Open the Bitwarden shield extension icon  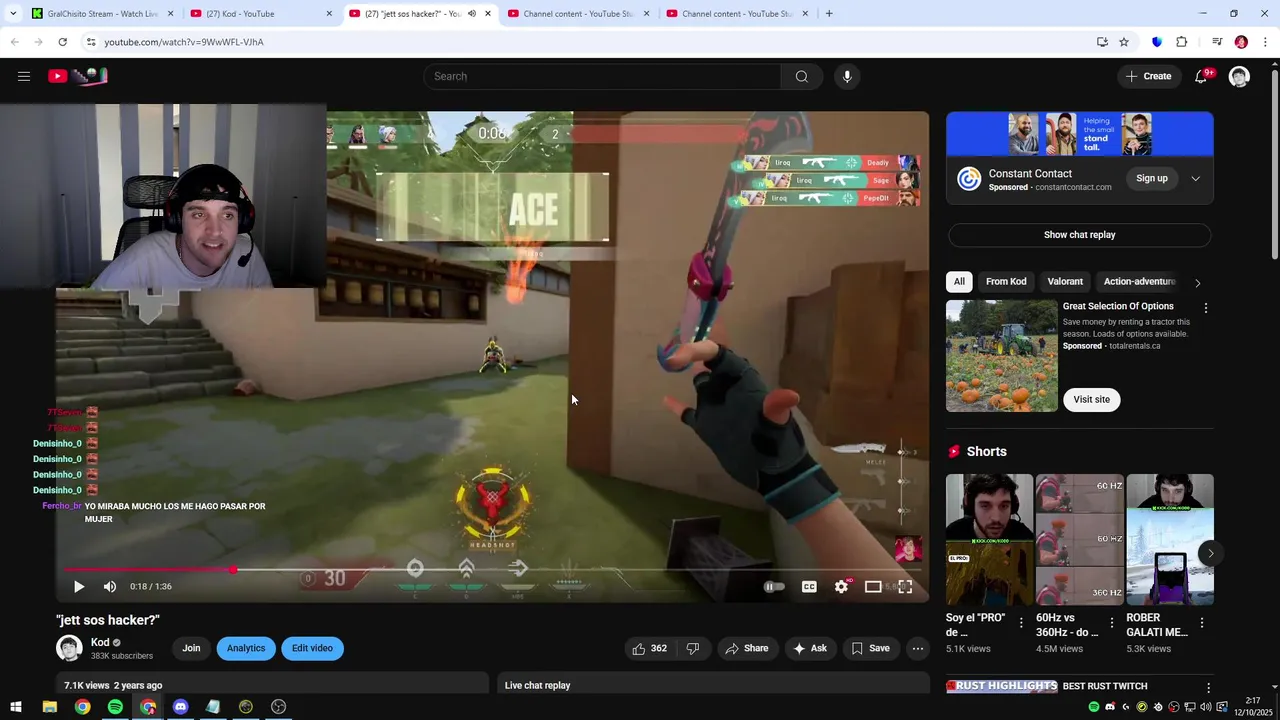click(x=1157, y=42)
